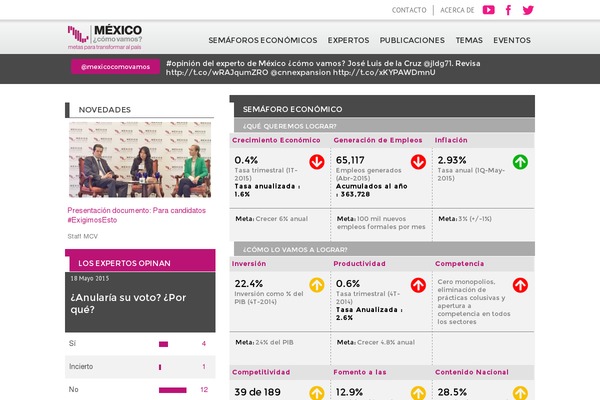This screenshot has height=400, width=600.
Task: Click the '¿Cómo lo vamos a lograr?' bar
Action: [384, 249]
